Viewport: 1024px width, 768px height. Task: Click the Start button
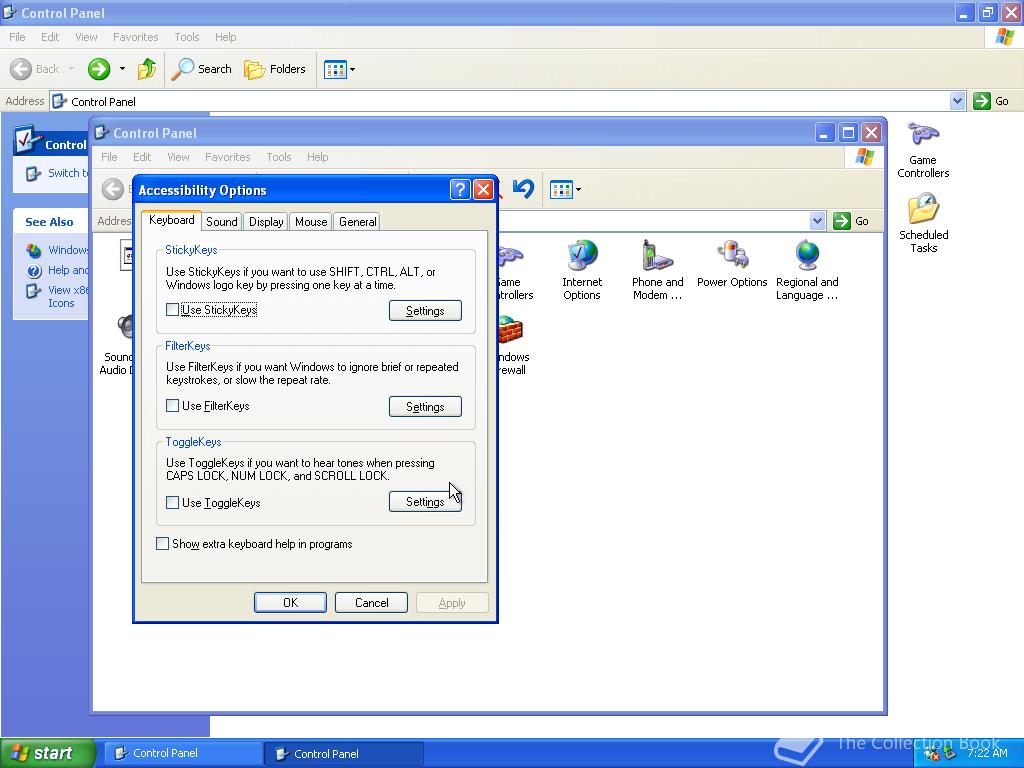pyautogui.click(x=47, y=753)
